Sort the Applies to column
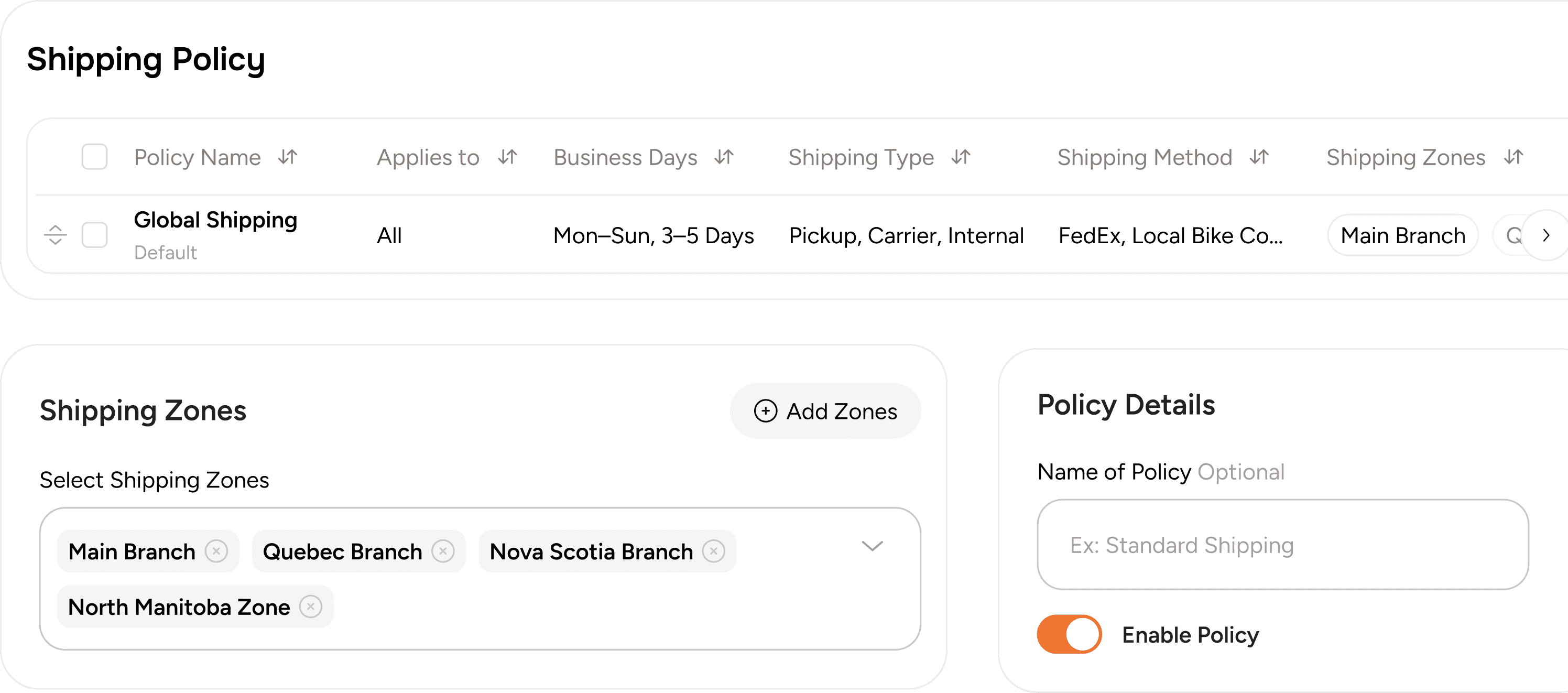1568x693 pixels. 506,157
